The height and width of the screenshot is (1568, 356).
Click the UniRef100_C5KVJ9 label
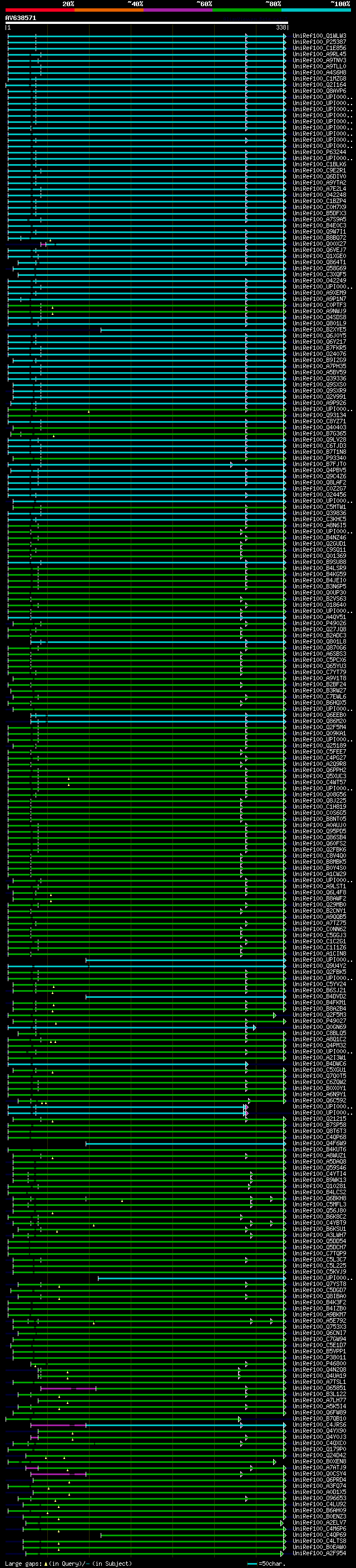[x=319, y=1272]
